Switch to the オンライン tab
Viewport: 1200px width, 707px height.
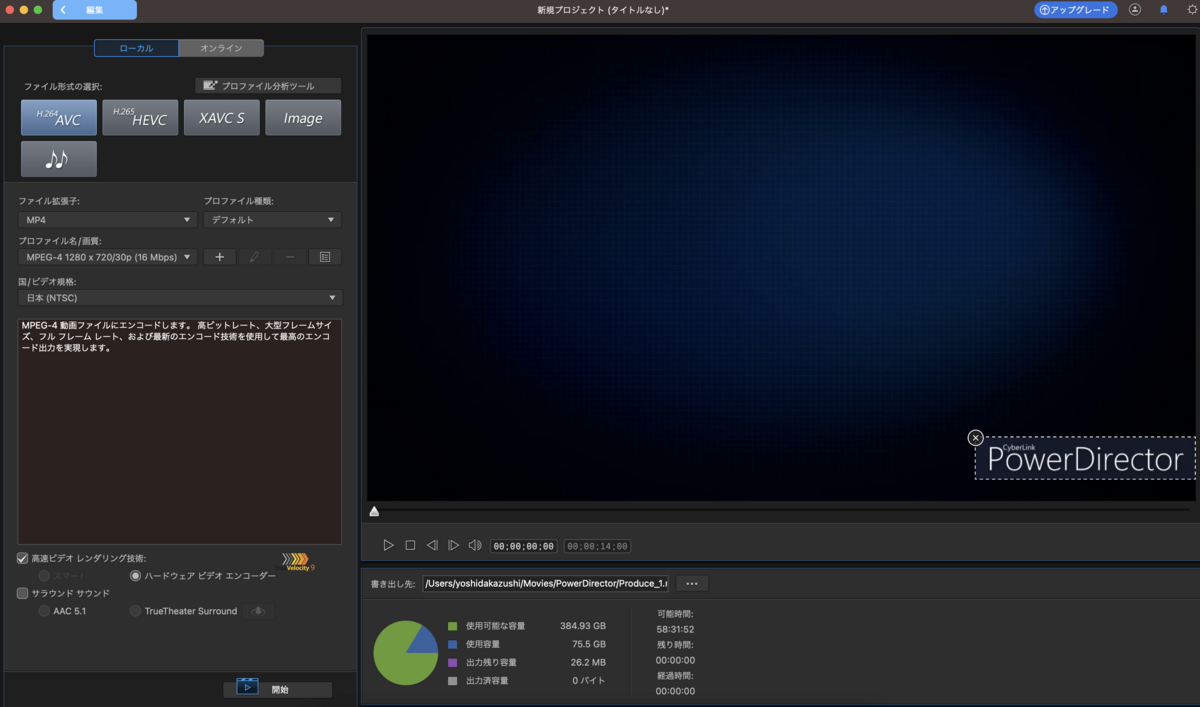point(221,48)
